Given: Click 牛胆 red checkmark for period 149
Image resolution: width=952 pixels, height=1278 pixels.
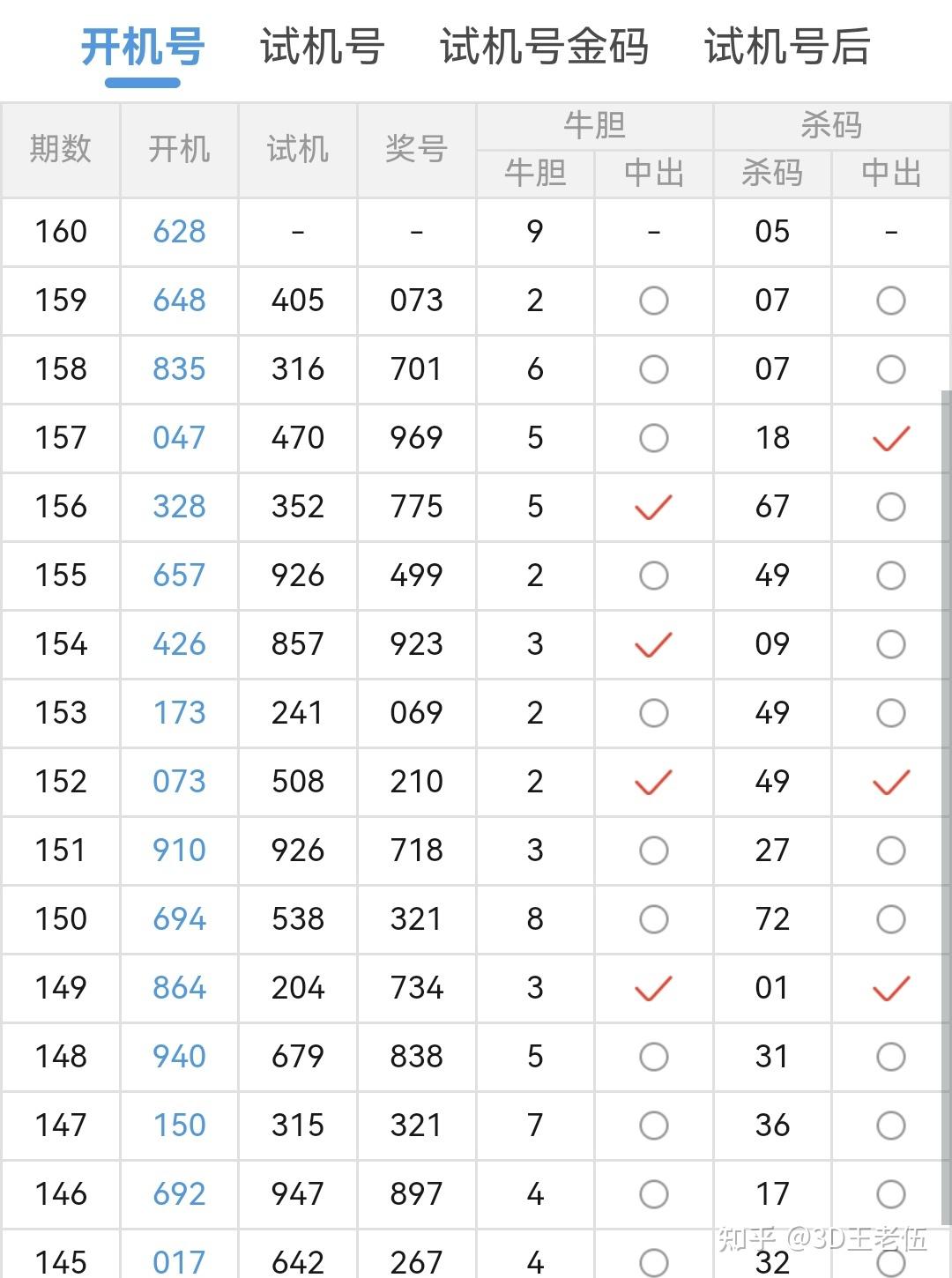Looking at the screenshot, I should (x=653, y=988).
